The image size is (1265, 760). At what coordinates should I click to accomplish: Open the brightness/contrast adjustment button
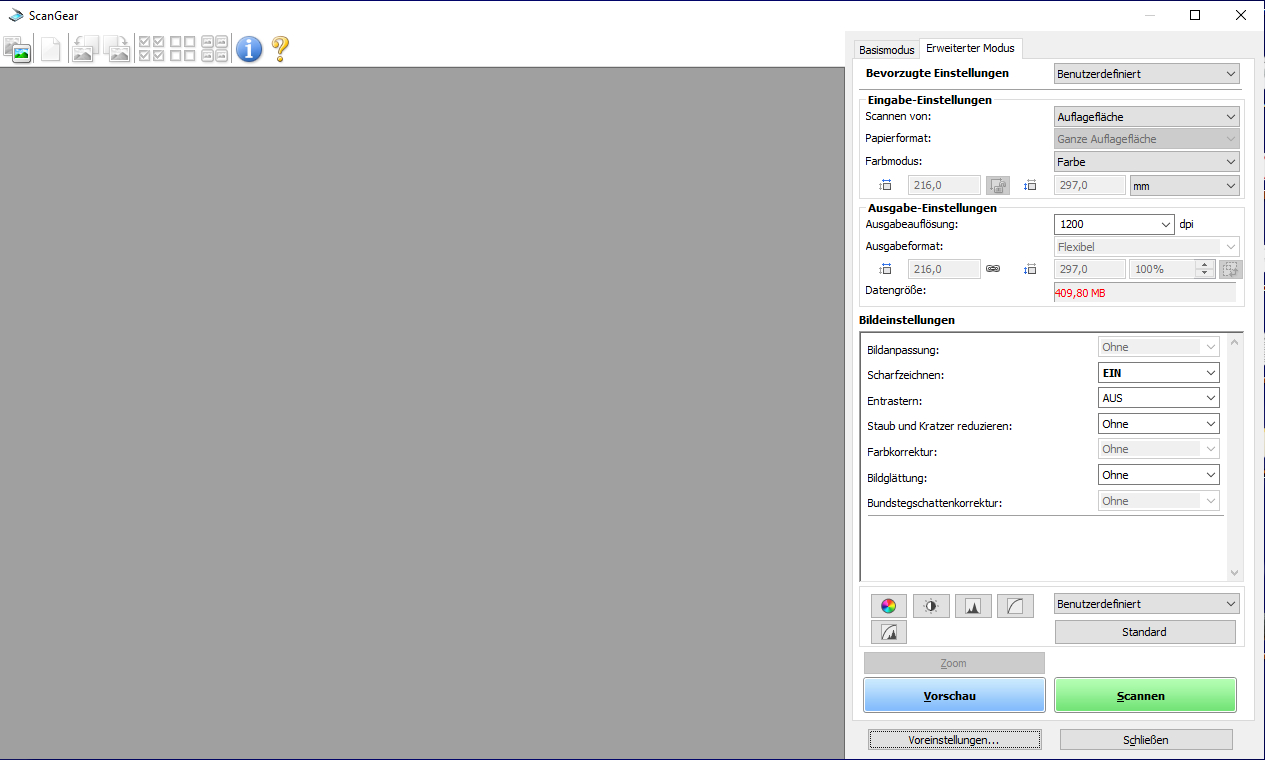coord(931,605)
